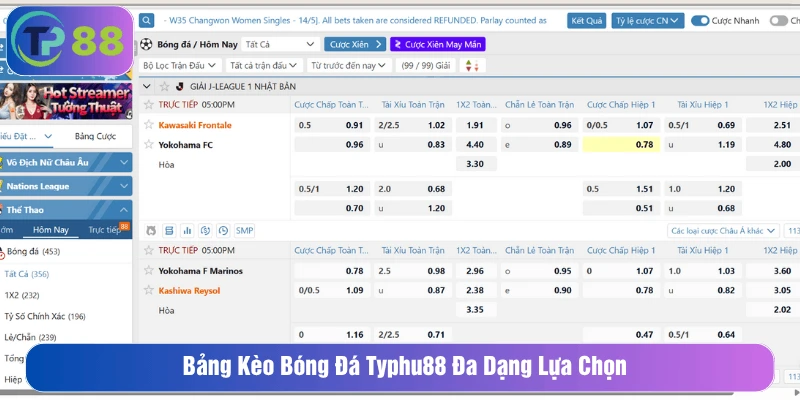This screenshot has width=800, height=400.
Task: Click draw odds 3.30 first match
Action: [476, 164]
